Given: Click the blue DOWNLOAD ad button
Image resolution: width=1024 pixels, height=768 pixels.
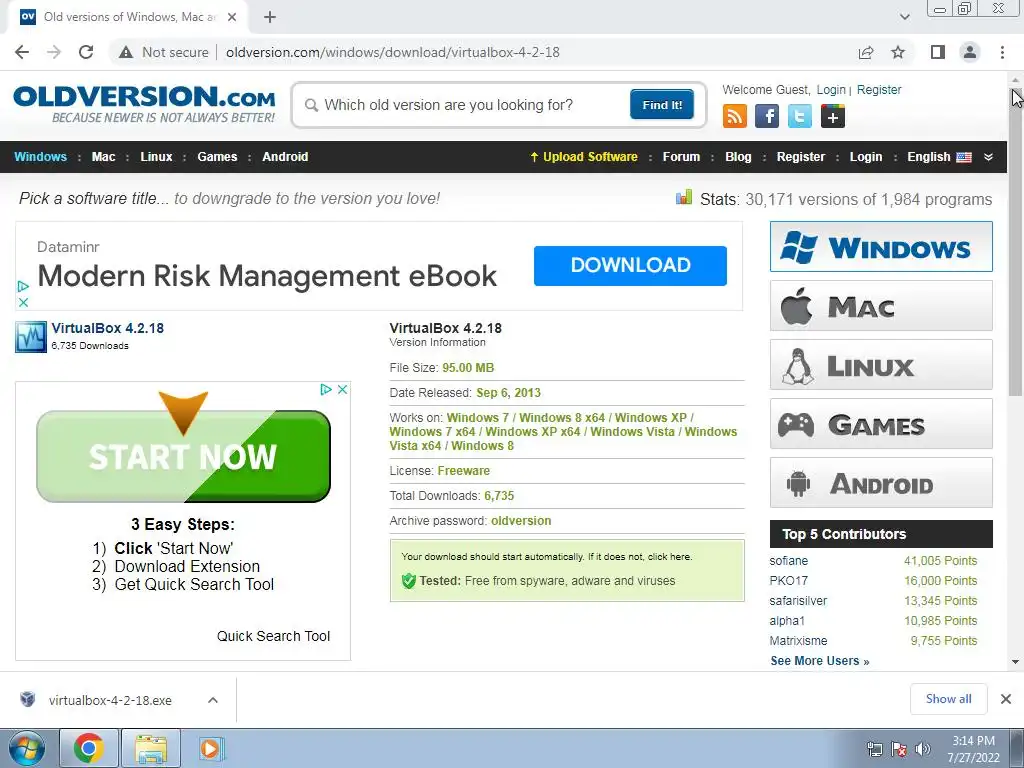Looking at the screenshot, I should [630, 266].
